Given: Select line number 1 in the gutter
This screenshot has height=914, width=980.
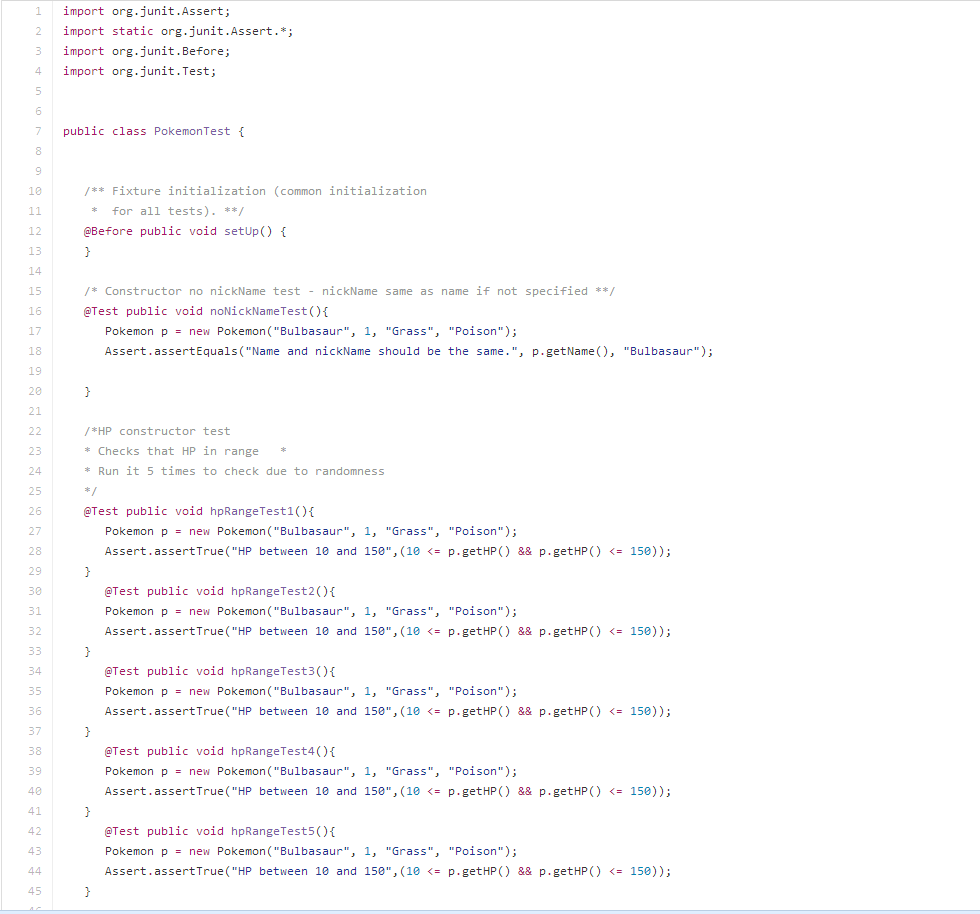Looking at the screenshot, I should [37, 11].
